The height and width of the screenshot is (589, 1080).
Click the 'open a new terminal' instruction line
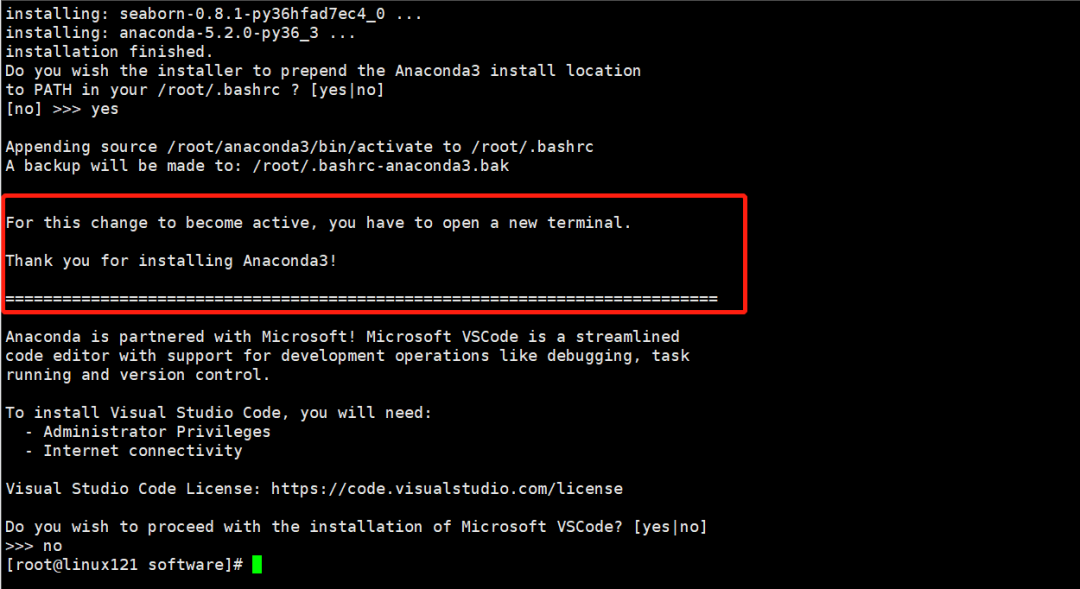coord(318,223)
